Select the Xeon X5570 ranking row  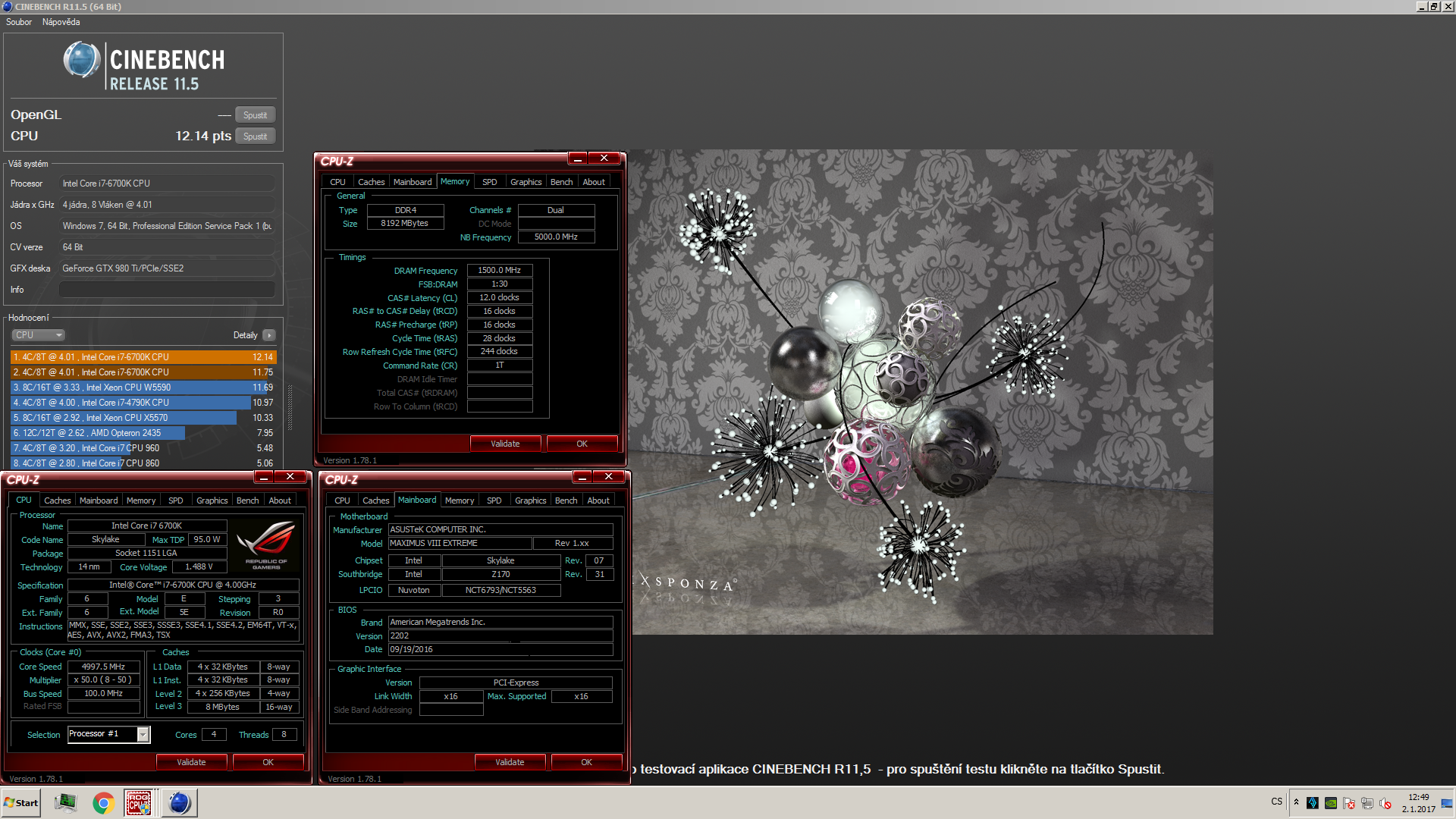(143, 418)
